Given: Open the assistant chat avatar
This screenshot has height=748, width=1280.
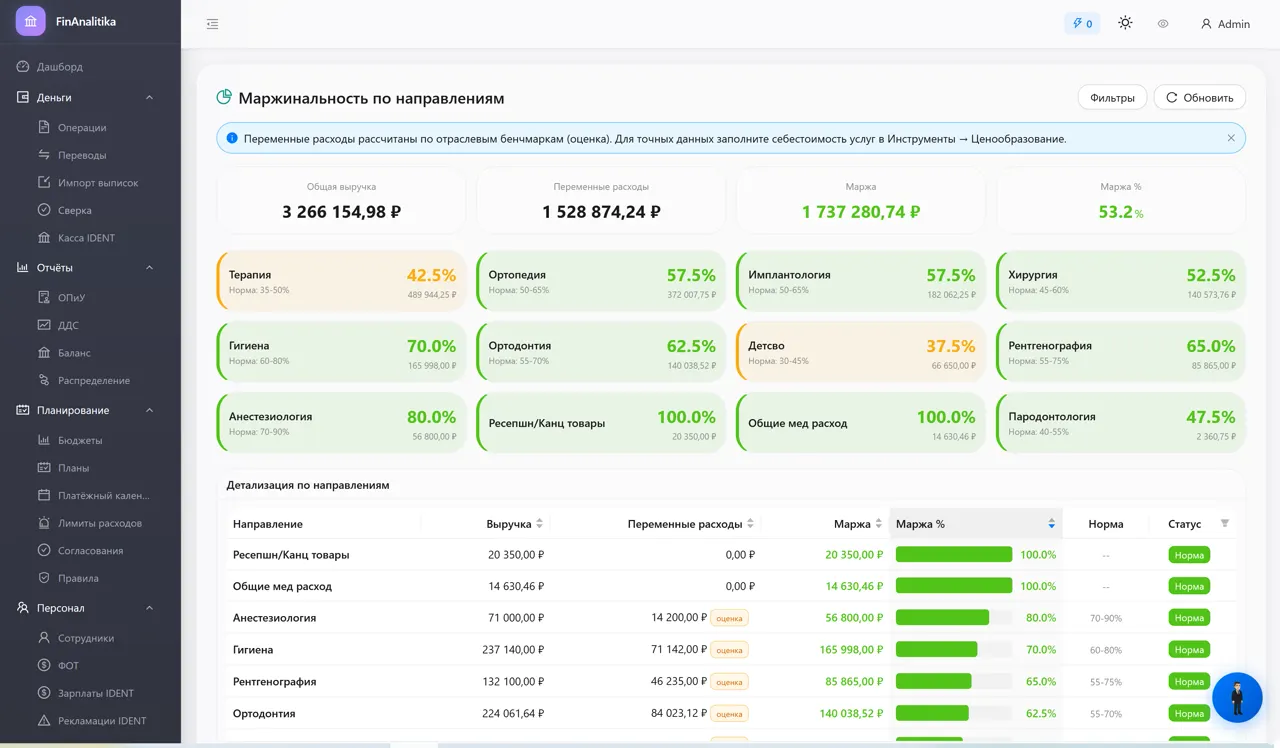Looking at the screenshot, I should click(x=1237, y=697).
